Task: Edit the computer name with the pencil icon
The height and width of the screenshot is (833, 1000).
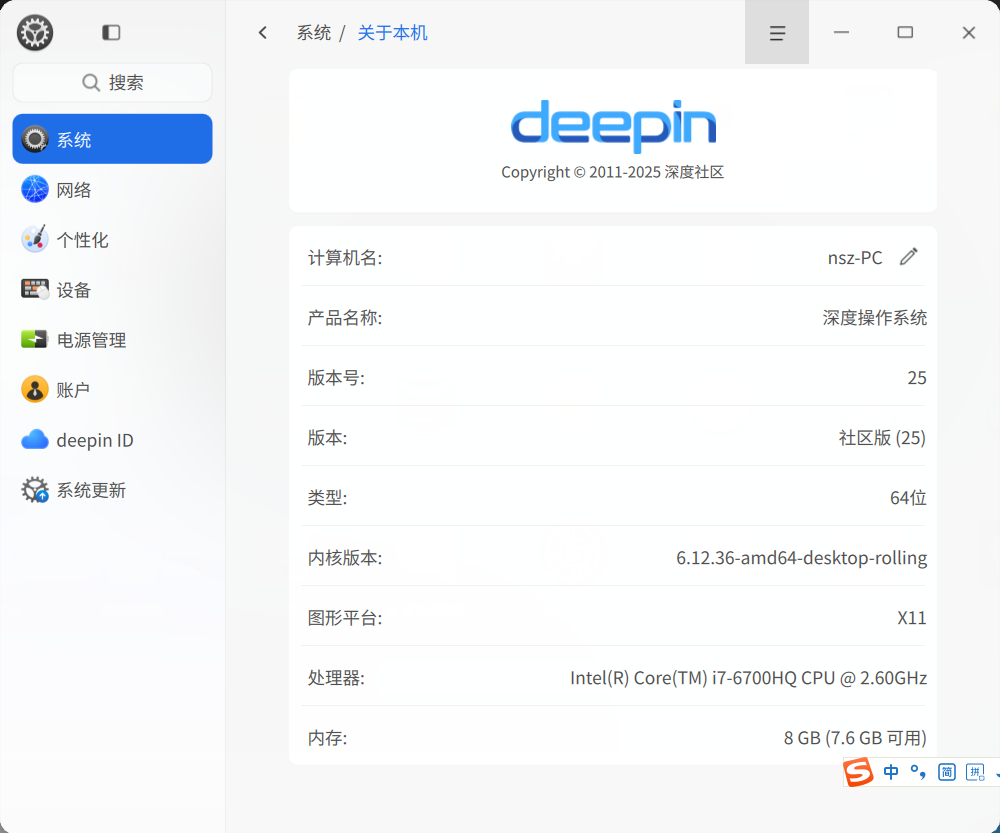Action: 909,256
